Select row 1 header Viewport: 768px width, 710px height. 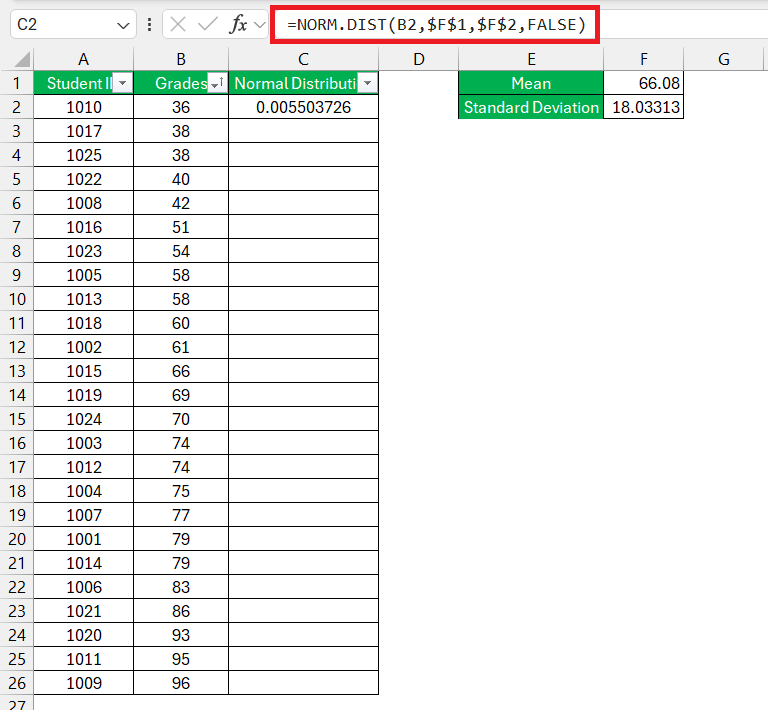[x=17, y=83]
